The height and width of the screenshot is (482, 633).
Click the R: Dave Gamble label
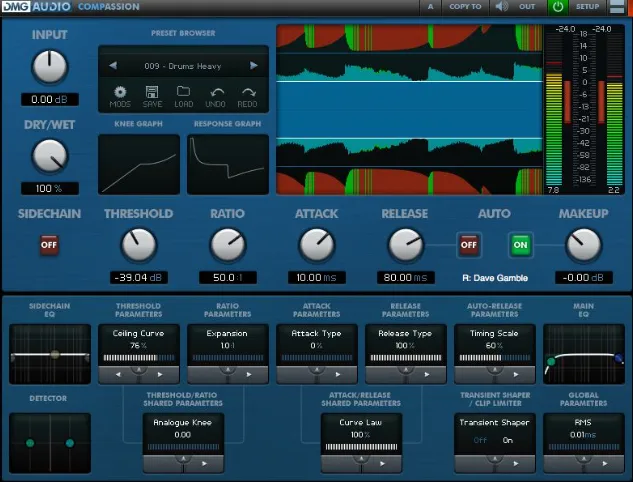click(495, 278)
